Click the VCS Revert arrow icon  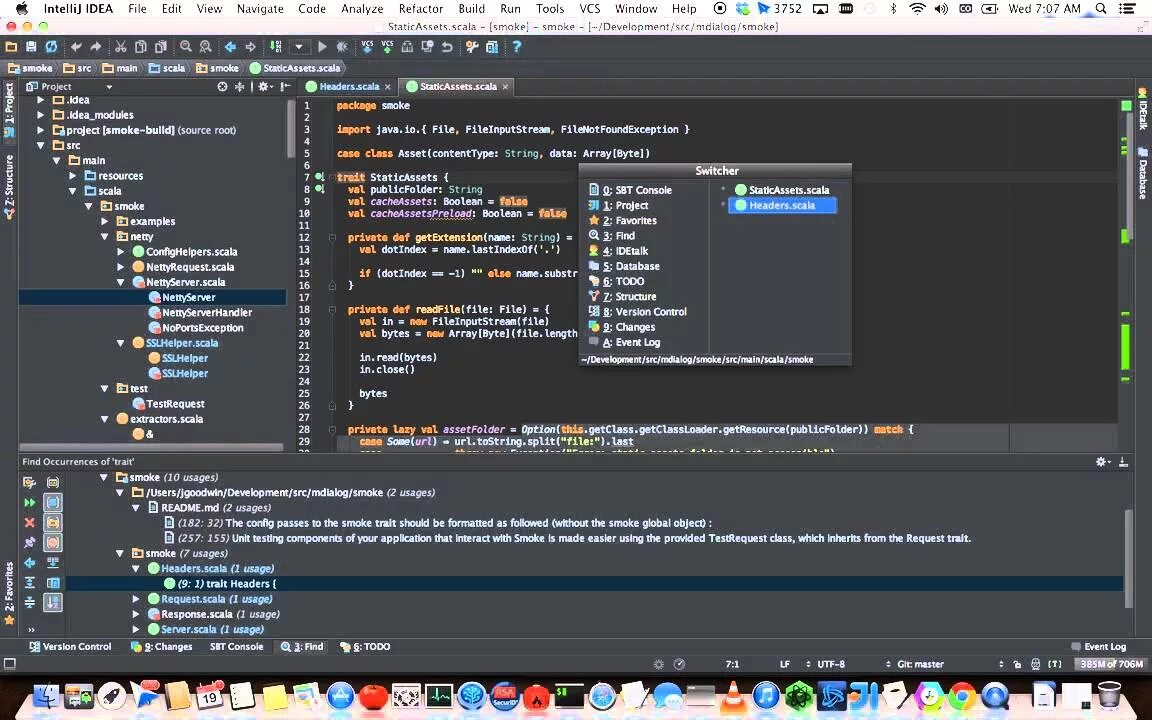coord(447,47)
